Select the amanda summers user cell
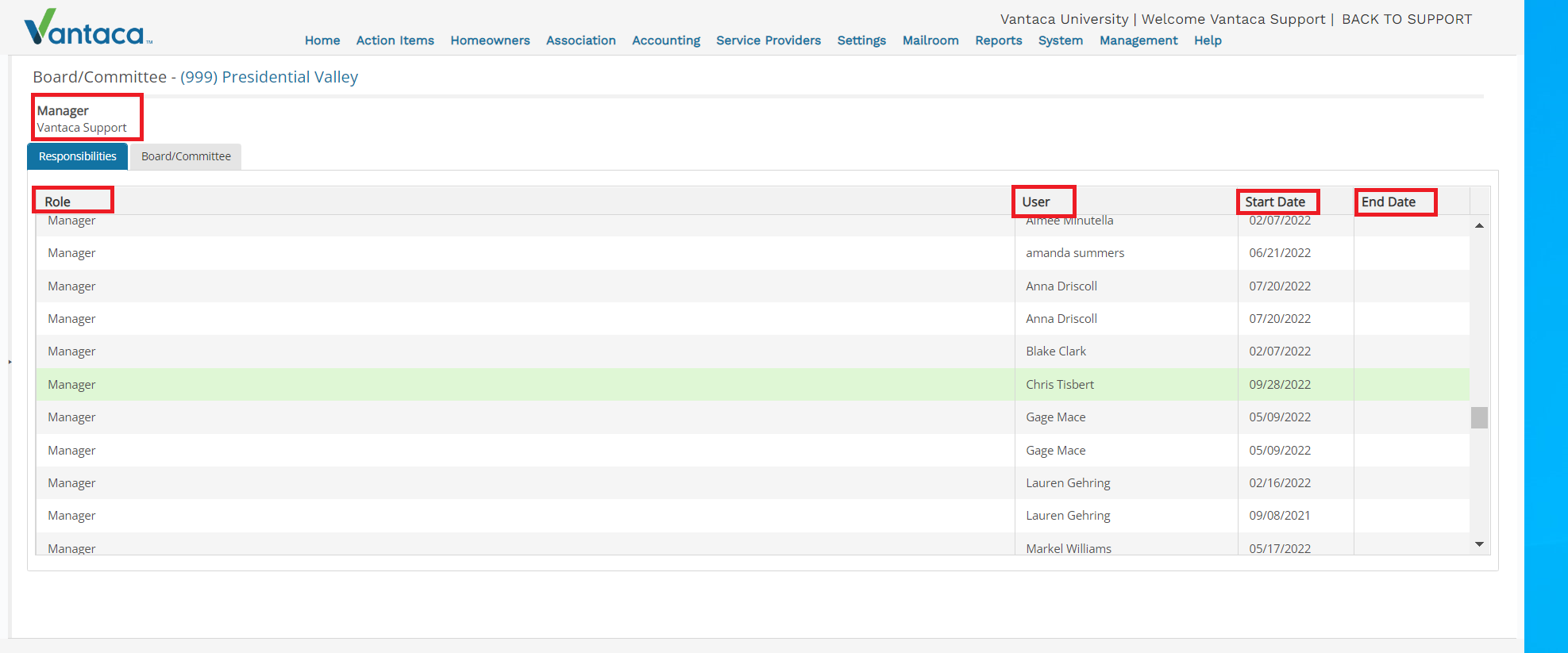The width and height of the screenshot is (1568, 653). point(1126,253)
